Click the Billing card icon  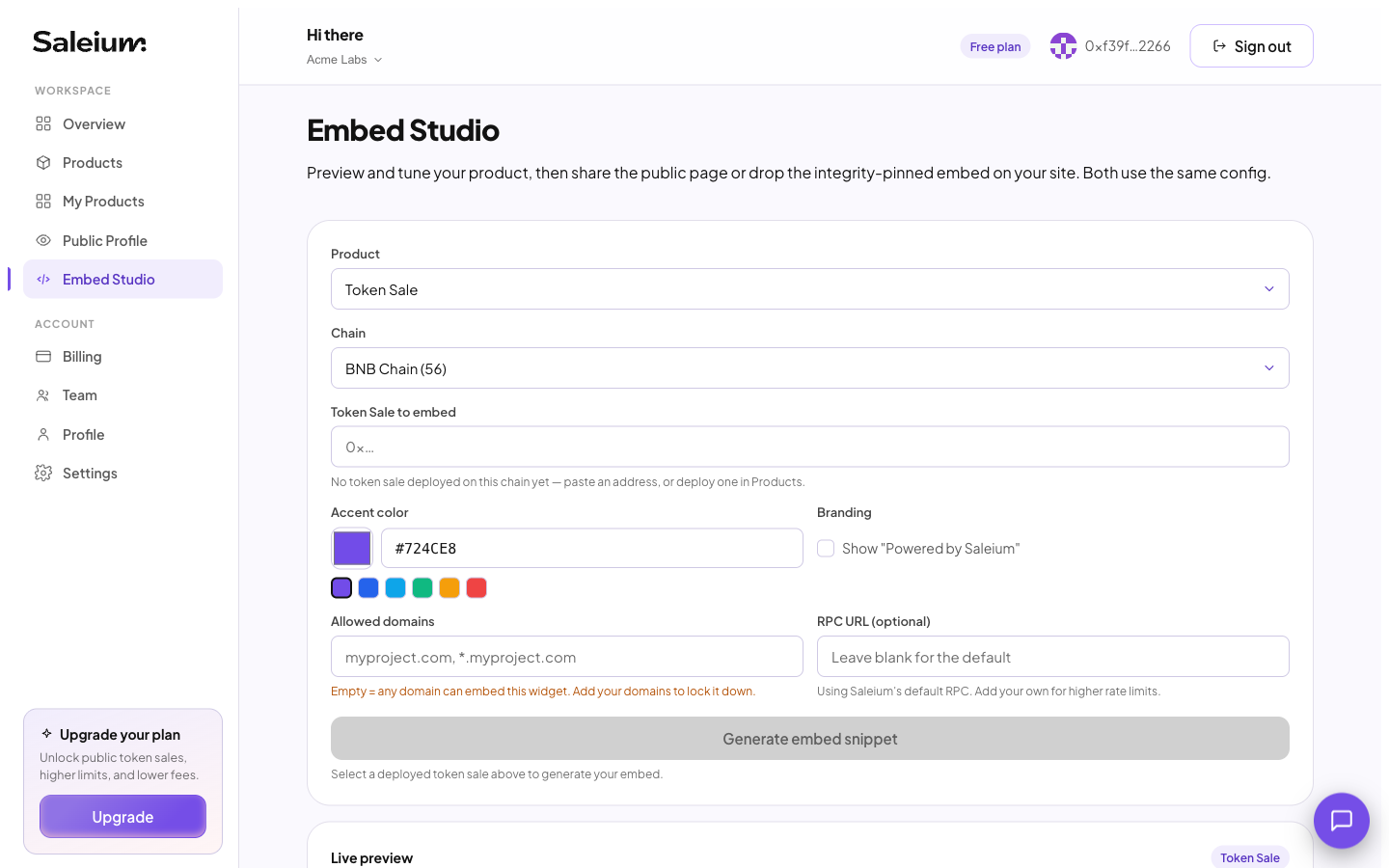coord(43,356)
